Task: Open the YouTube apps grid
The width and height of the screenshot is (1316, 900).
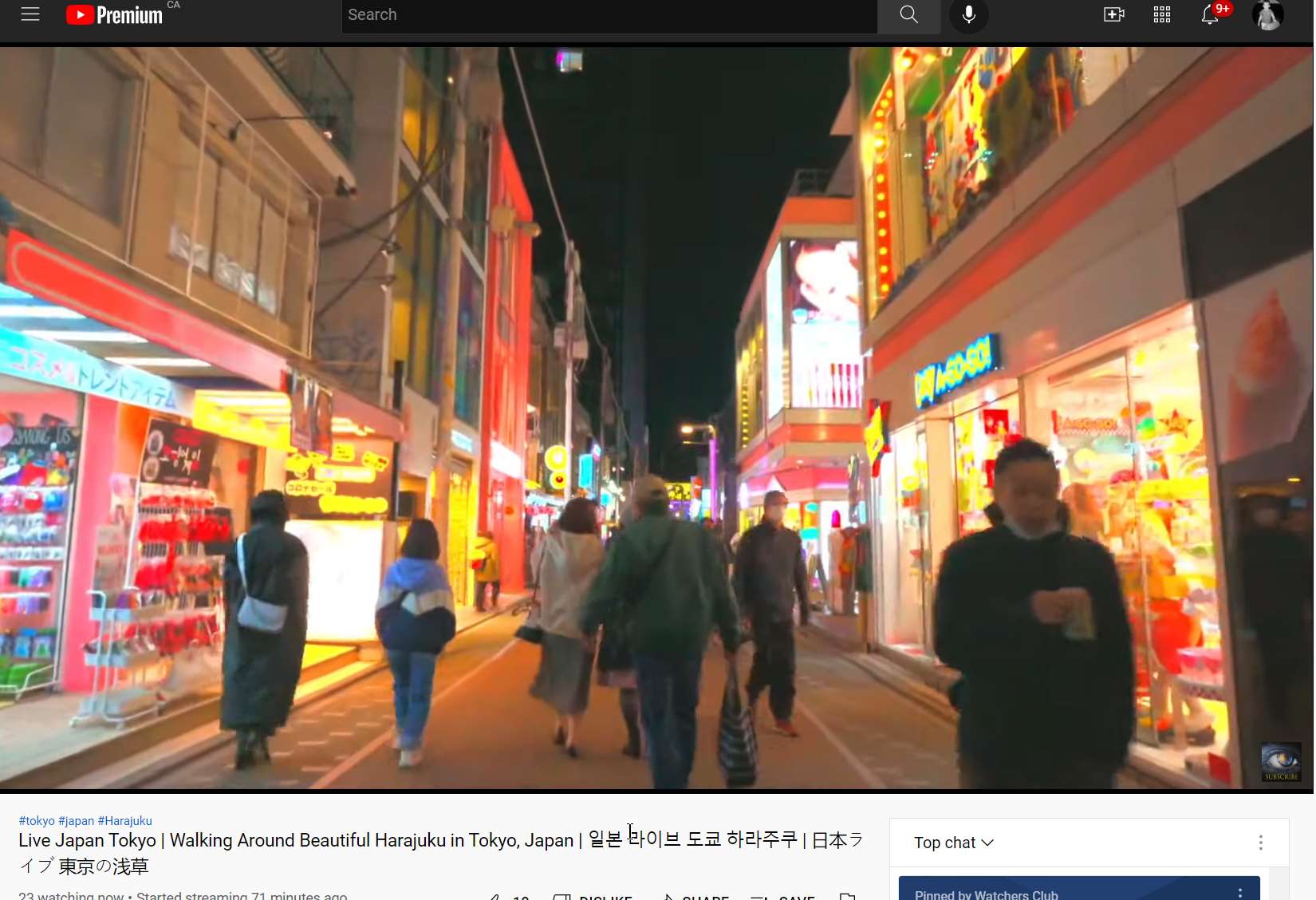Action: point(1161,15)
